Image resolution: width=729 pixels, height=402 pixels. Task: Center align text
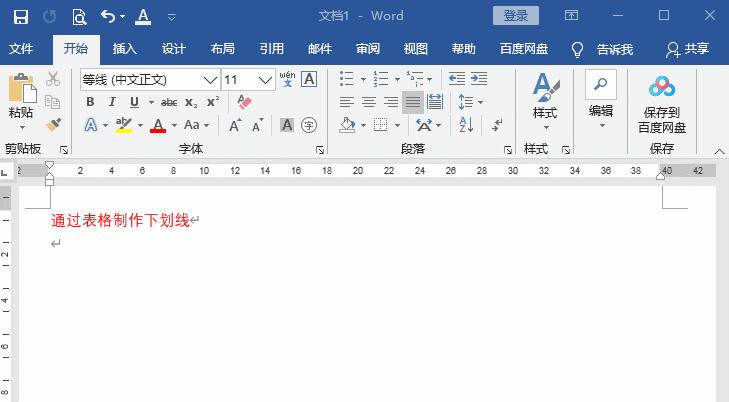pyautogui.click(x=369, y=102)
